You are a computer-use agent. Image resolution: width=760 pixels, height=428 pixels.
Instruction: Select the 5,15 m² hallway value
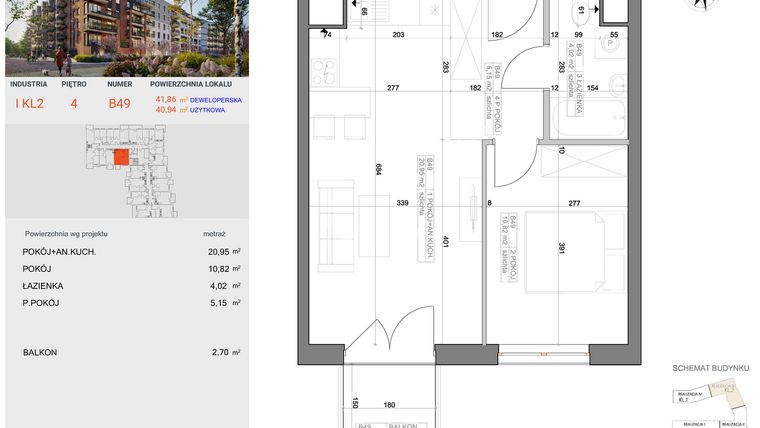click(x=225, y=303)
